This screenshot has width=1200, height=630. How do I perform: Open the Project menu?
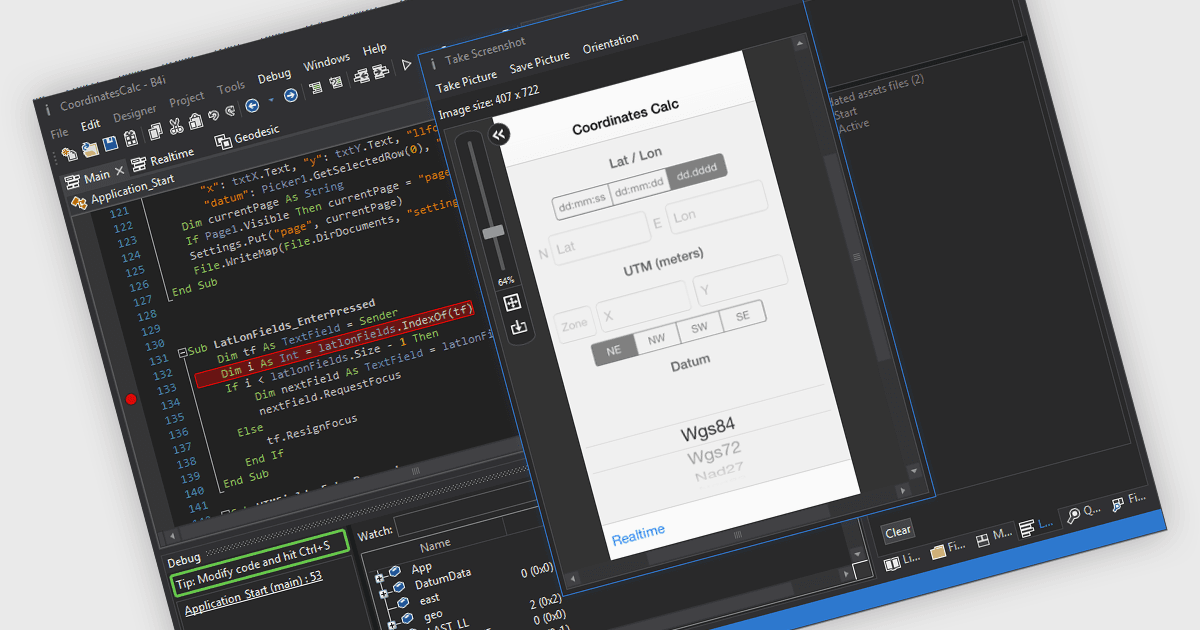[x=187, y=99]
